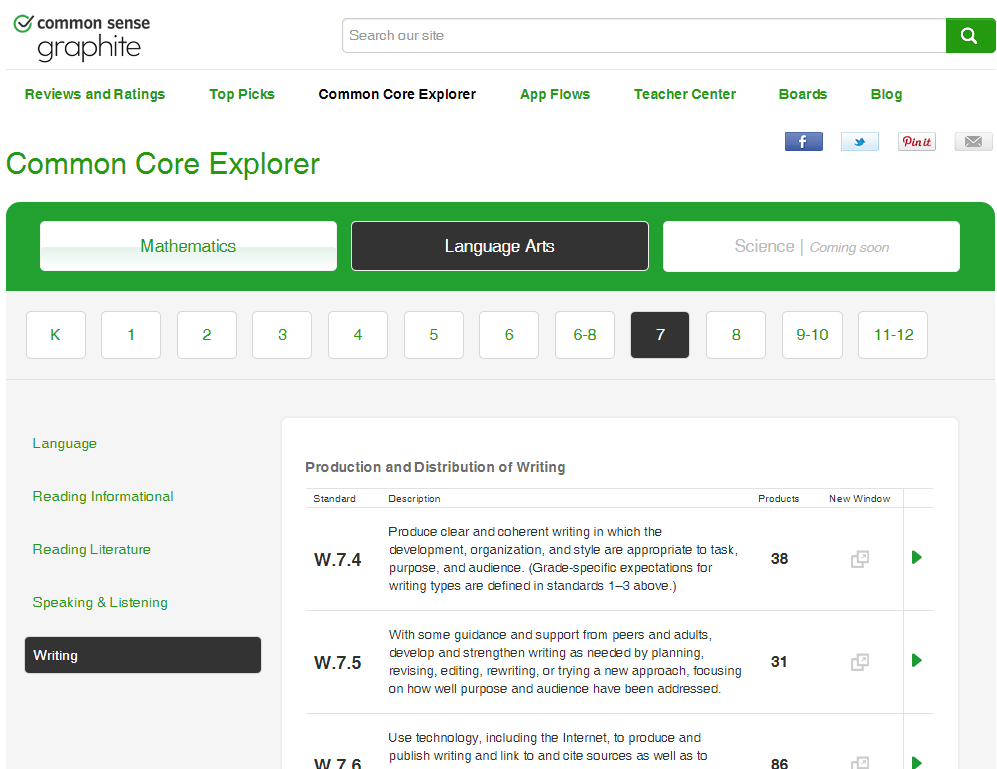Click standard code W.7.5
This screenshot has height=769, width=997.
pos(338,663)
